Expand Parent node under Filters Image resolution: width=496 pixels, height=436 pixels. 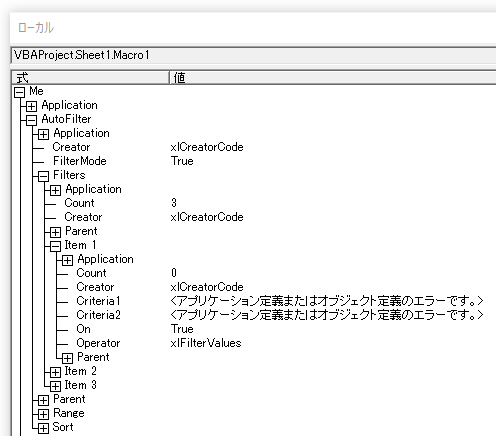pos(55,232)
